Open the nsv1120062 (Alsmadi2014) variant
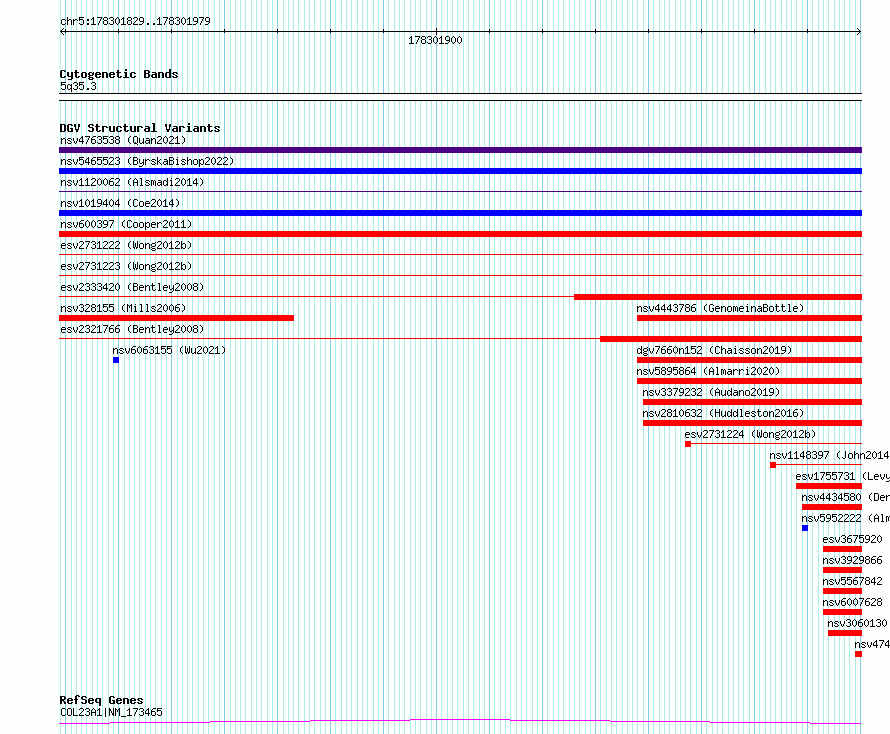This screenshot has height=734, width=890. coord(132,182)
